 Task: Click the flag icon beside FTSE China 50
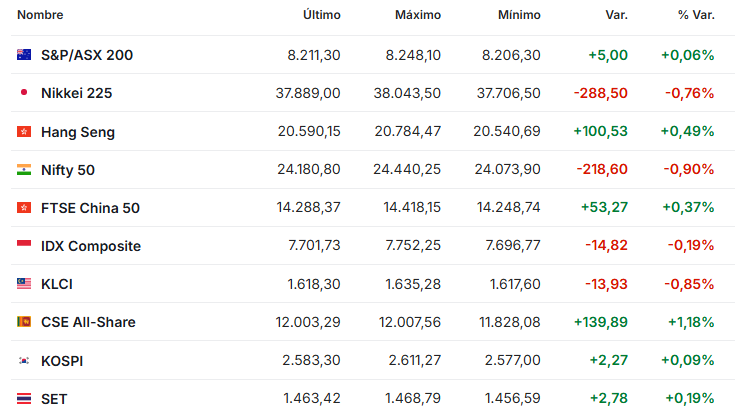[24, 208]
